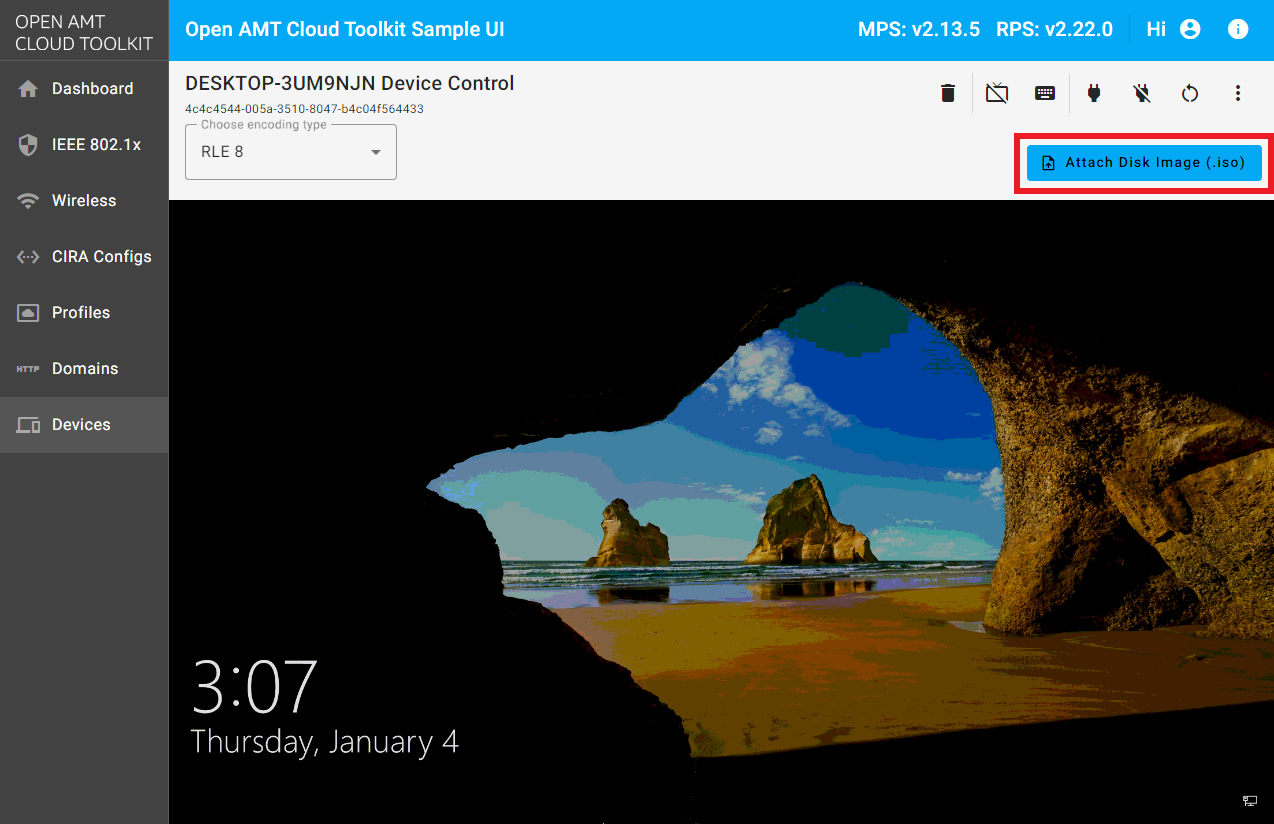Open the user account profile icon

pos(1189,29)
